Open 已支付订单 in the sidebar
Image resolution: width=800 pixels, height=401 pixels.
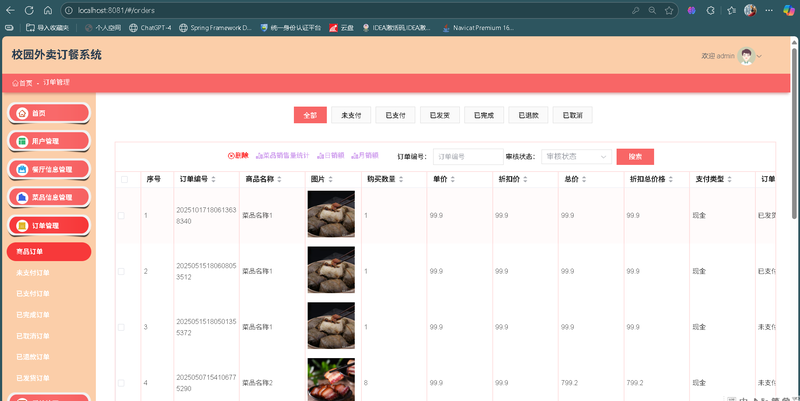click(x=33, y=294)
